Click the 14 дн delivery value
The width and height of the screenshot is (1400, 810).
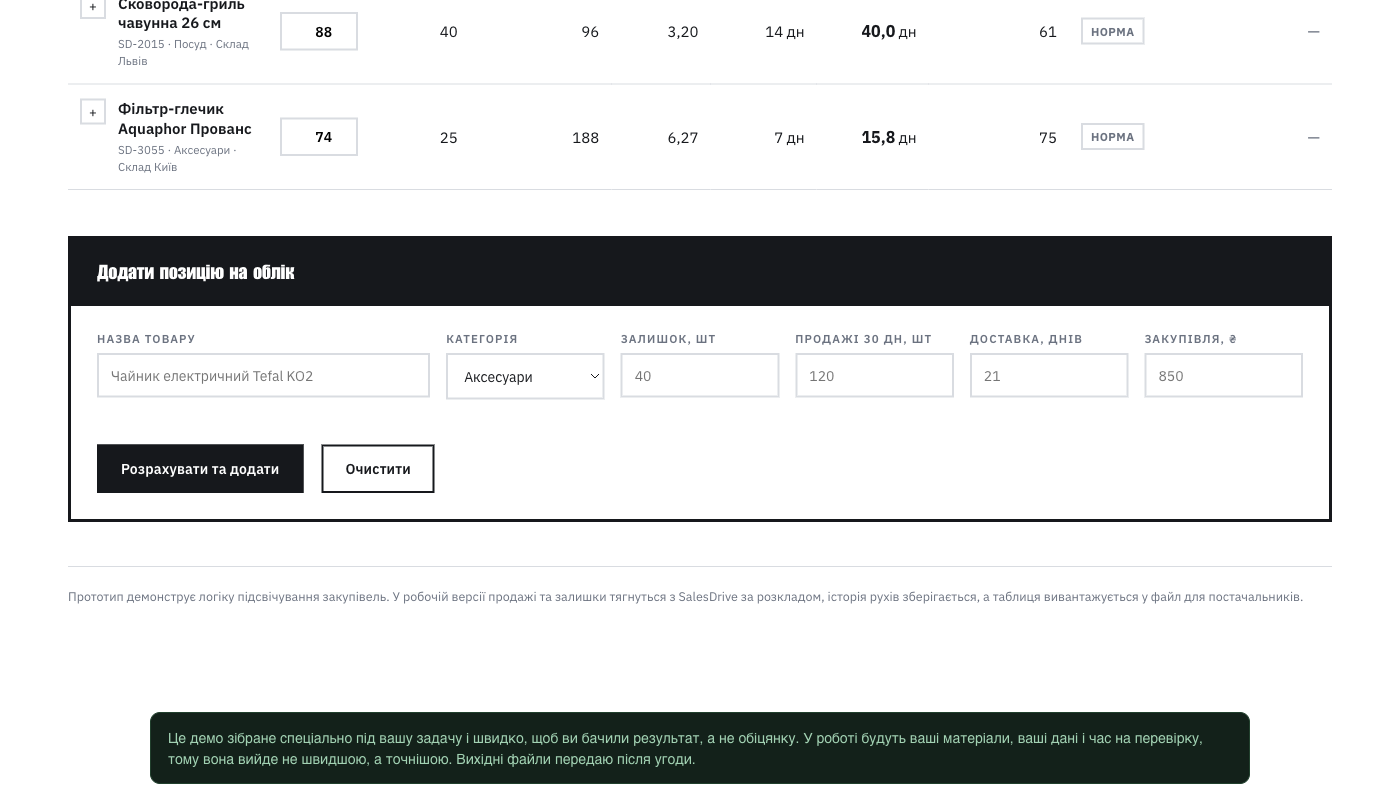coord(785,32)
